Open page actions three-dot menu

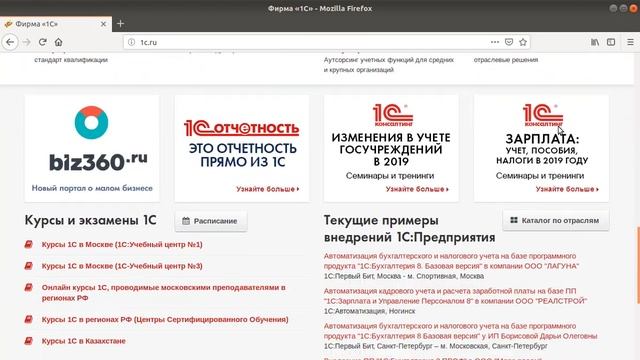(495, 42)
